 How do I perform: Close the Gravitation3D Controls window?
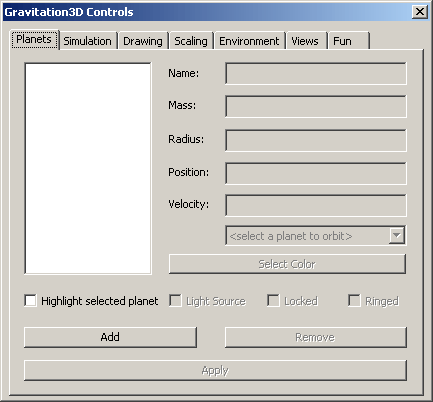[420, 12]
